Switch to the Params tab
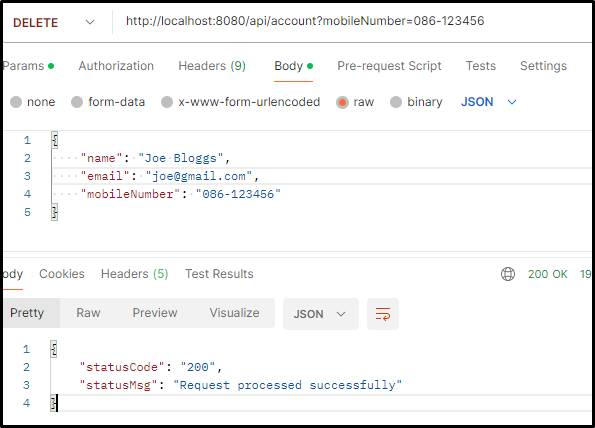The height and width of the screenshot is (428, 595). pos(28,66)
